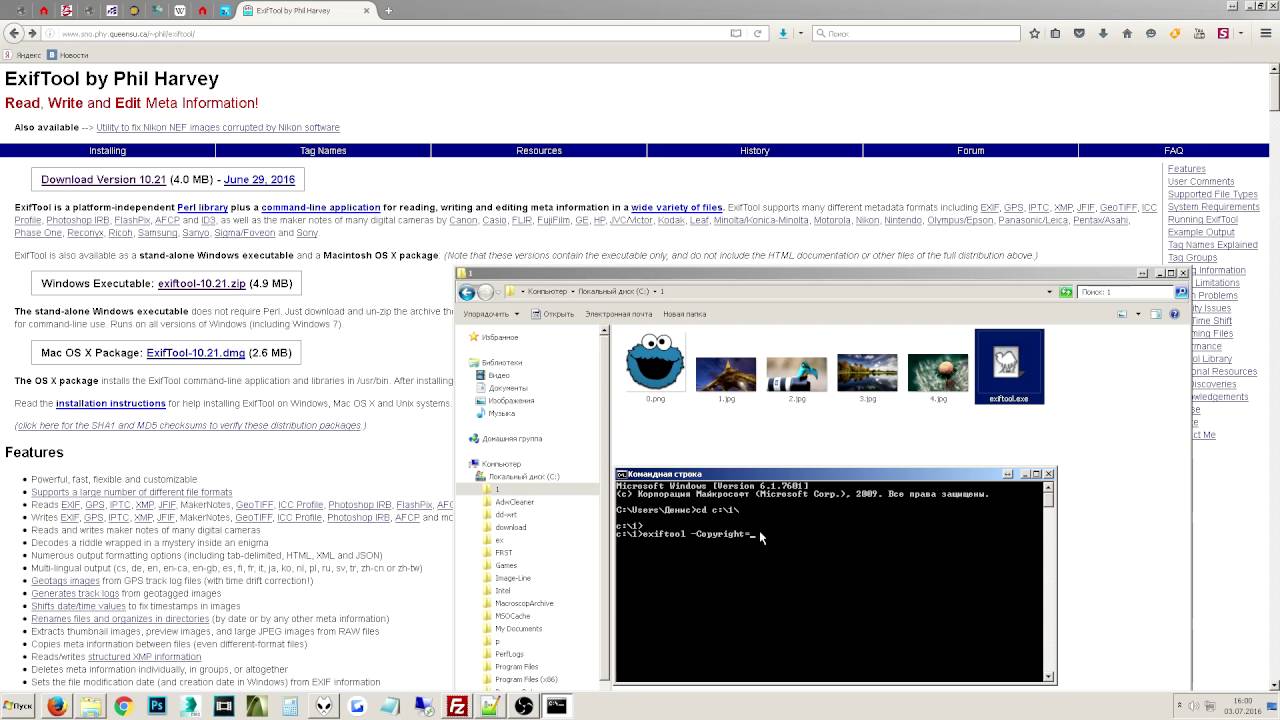
Task: Open the Firefox hamburger menu
Action: click(1265, 33)
